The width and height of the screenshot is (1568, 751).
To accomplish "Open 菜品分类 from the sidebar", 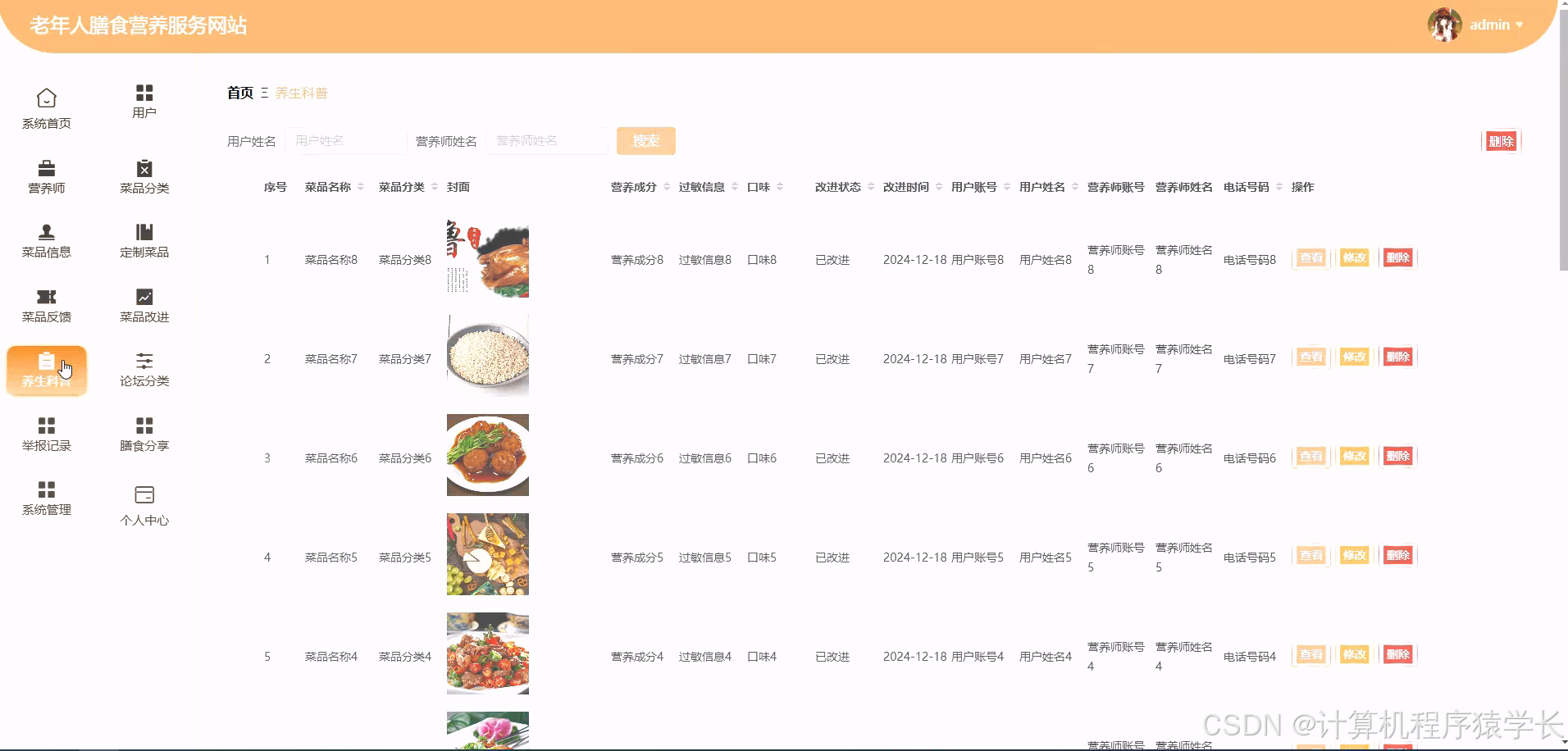I will (x=144, y=176).
